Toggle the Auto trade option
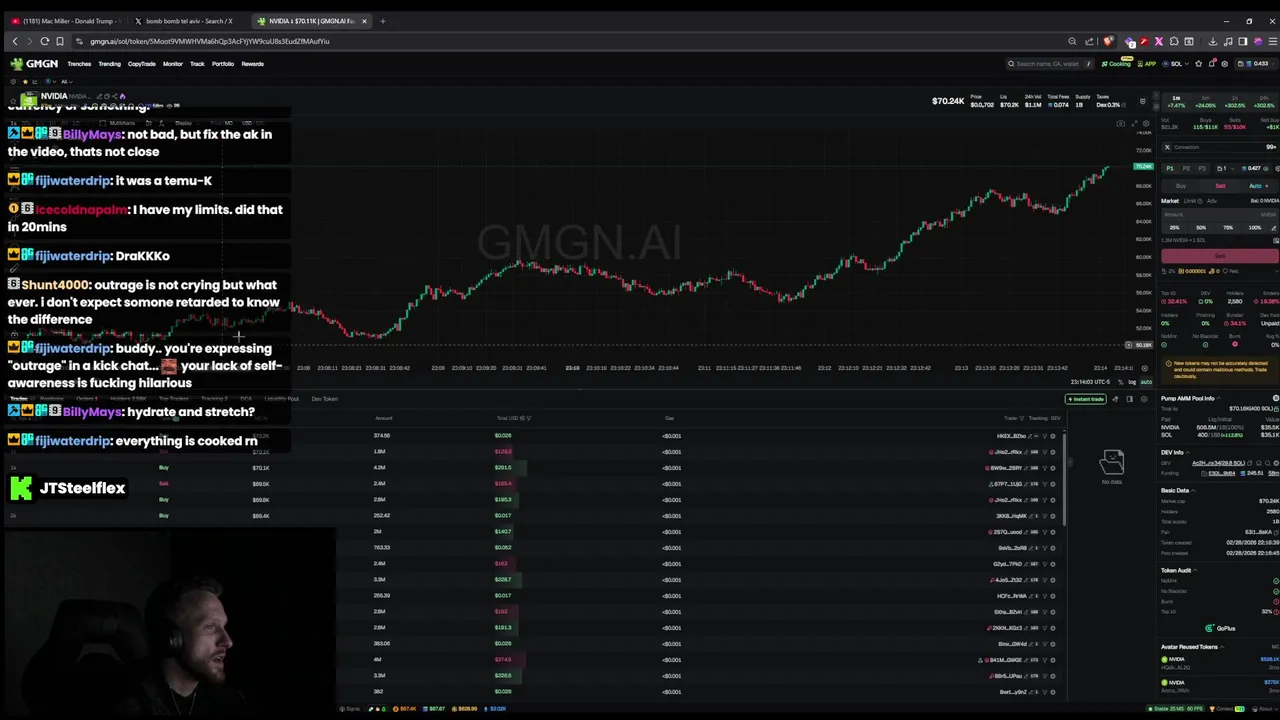This screenshot has width=1280, height=720. point(1258,186)
